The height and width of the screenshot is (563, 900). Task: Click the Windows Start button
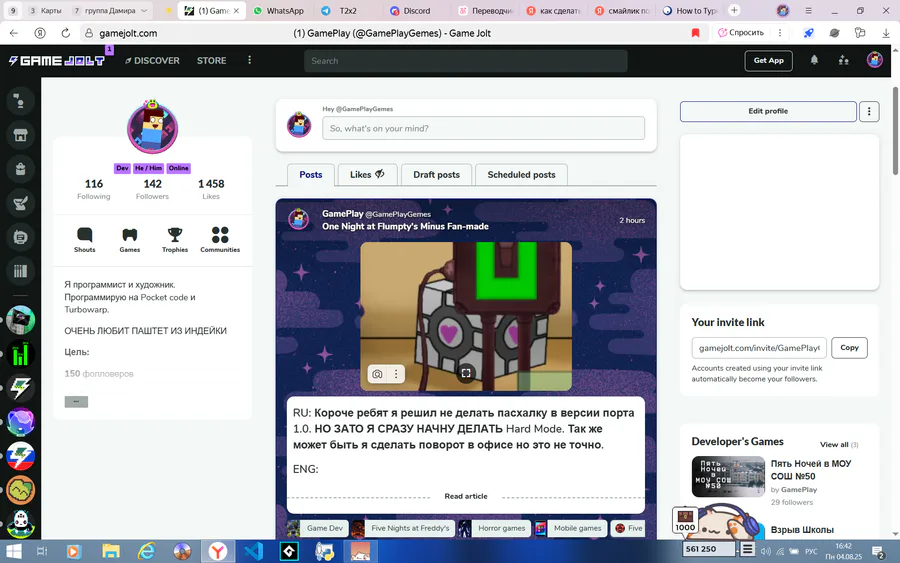(x=13, y=551)
